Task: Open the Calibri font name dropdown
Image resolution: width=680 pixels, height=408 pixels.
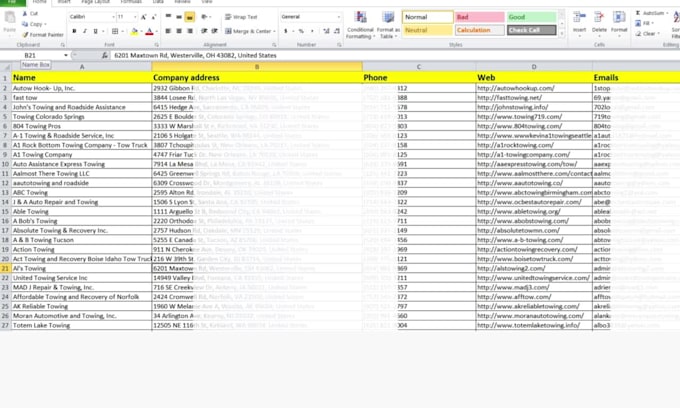Action: 114,17
